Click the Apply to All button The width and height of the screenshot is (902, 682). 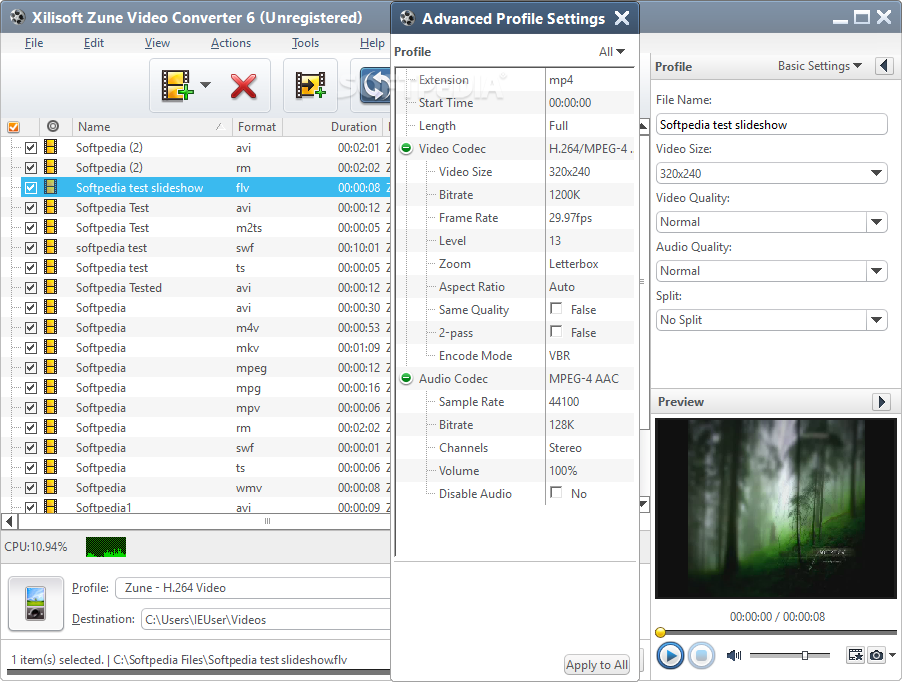(597, 665)
